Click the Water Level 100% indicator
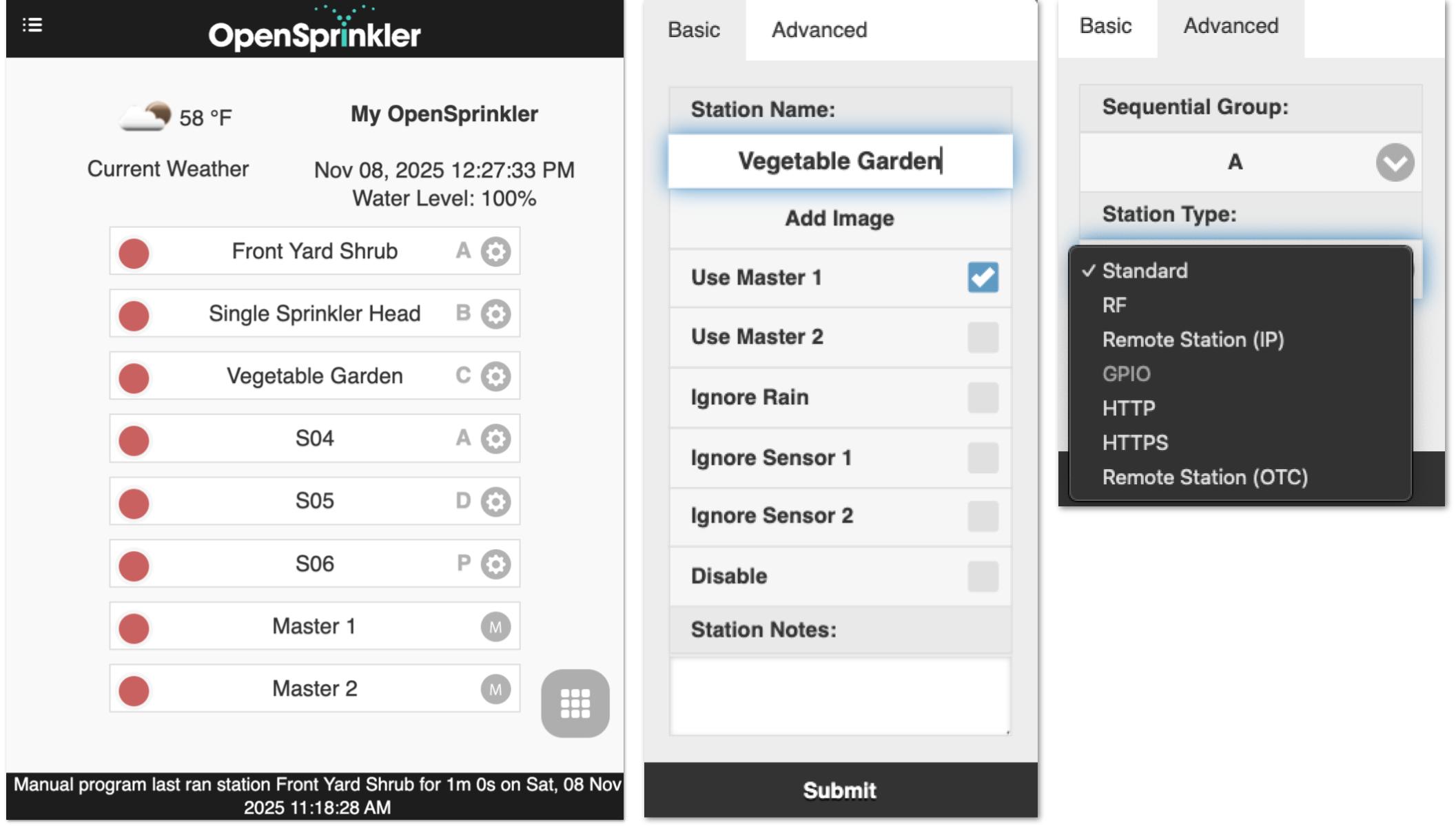The image size is (1456, 826). pyautogui.click(x=444, y=199)
